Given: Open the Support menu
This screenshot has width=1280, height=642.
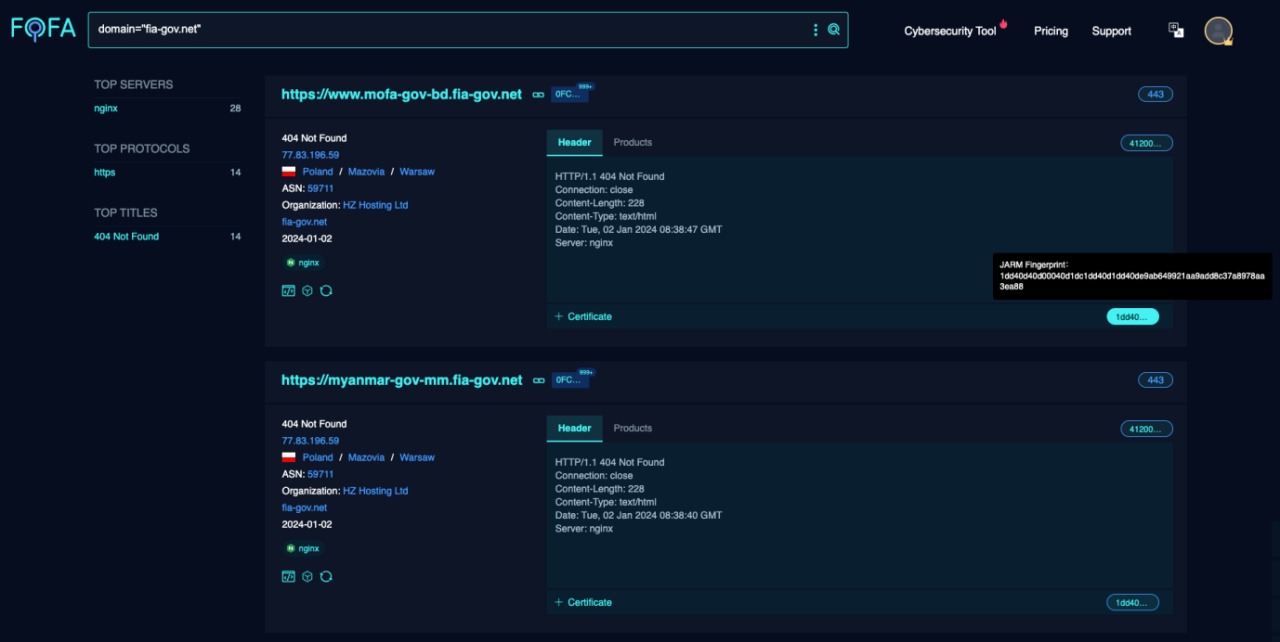Looking at the screenshot, I should [1111, 31].
